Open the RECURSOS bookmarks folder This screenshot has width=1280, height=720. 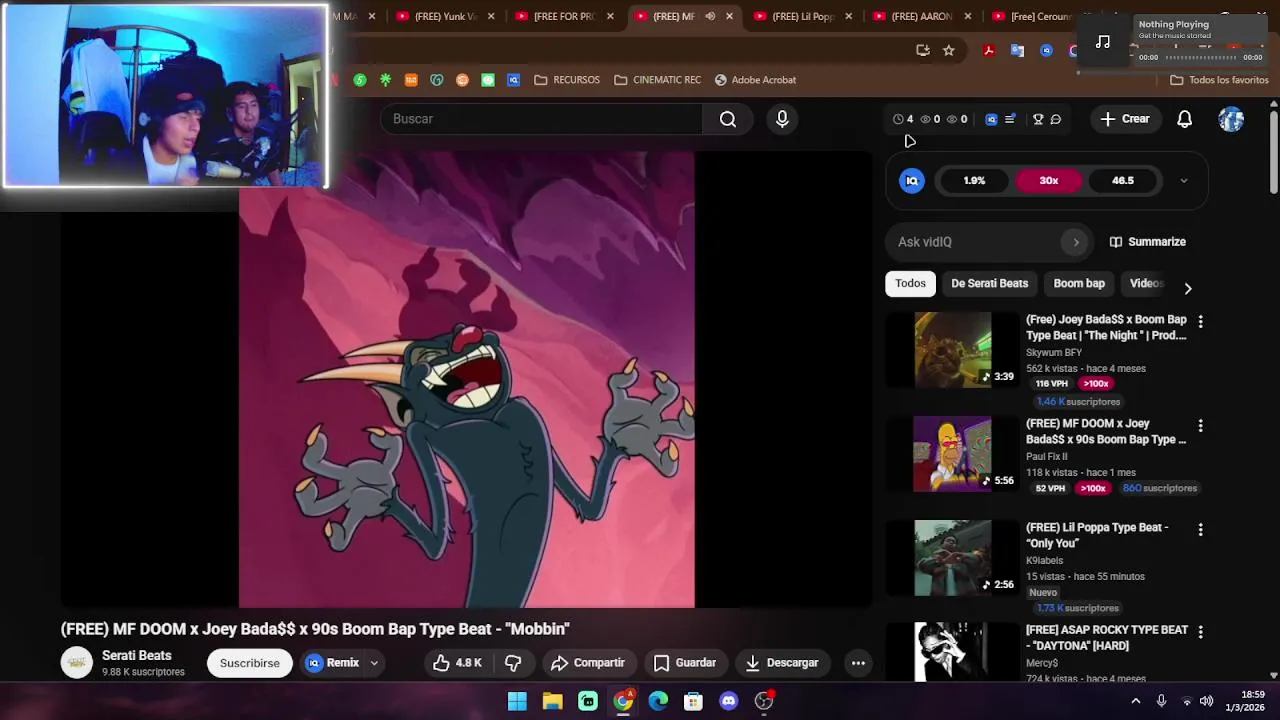[567, 80]
